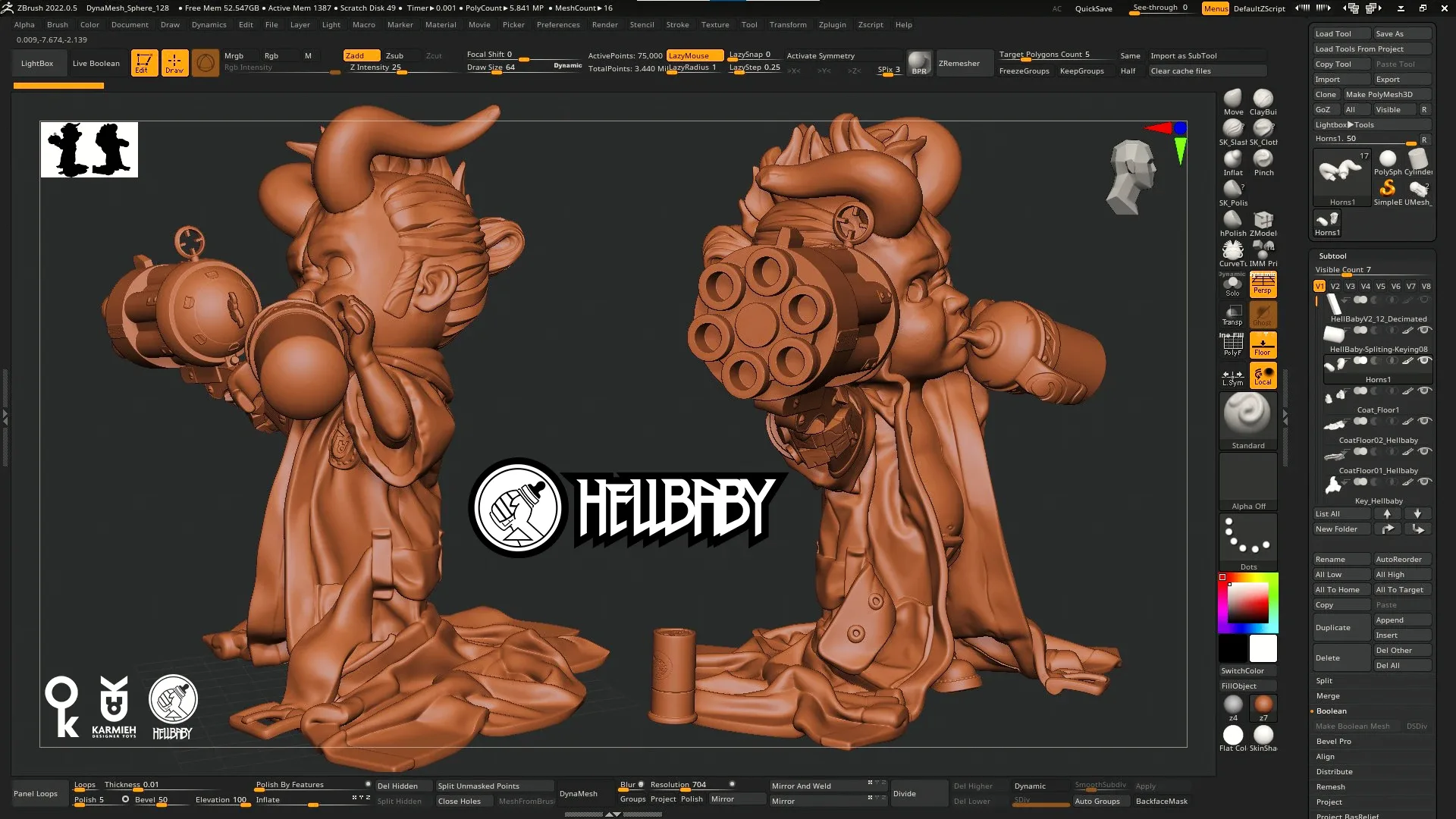Click Make PolyMesh3D
This screenshot has width=1456, height=819.
[x=1387, y=94]
